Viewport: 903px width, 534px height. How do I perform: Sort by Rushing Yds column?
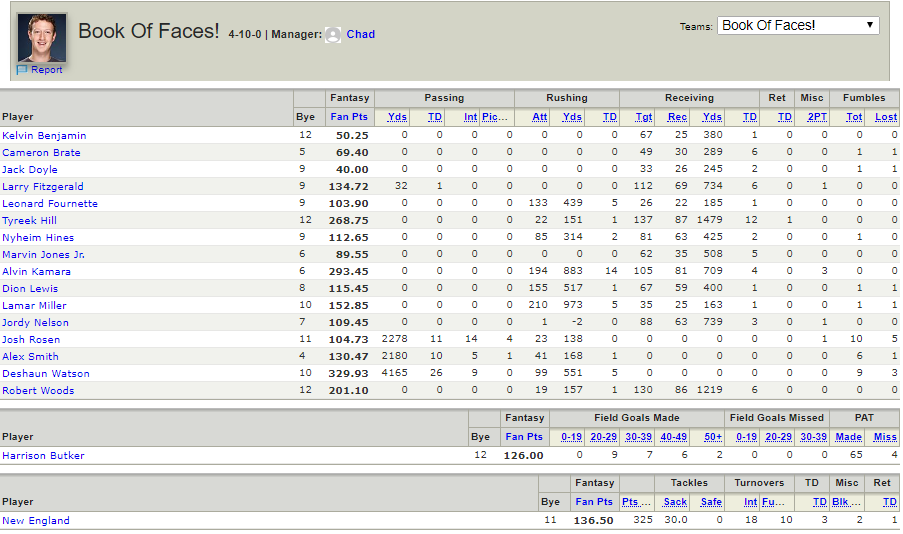pyautogui.click(x=572, y=117)
